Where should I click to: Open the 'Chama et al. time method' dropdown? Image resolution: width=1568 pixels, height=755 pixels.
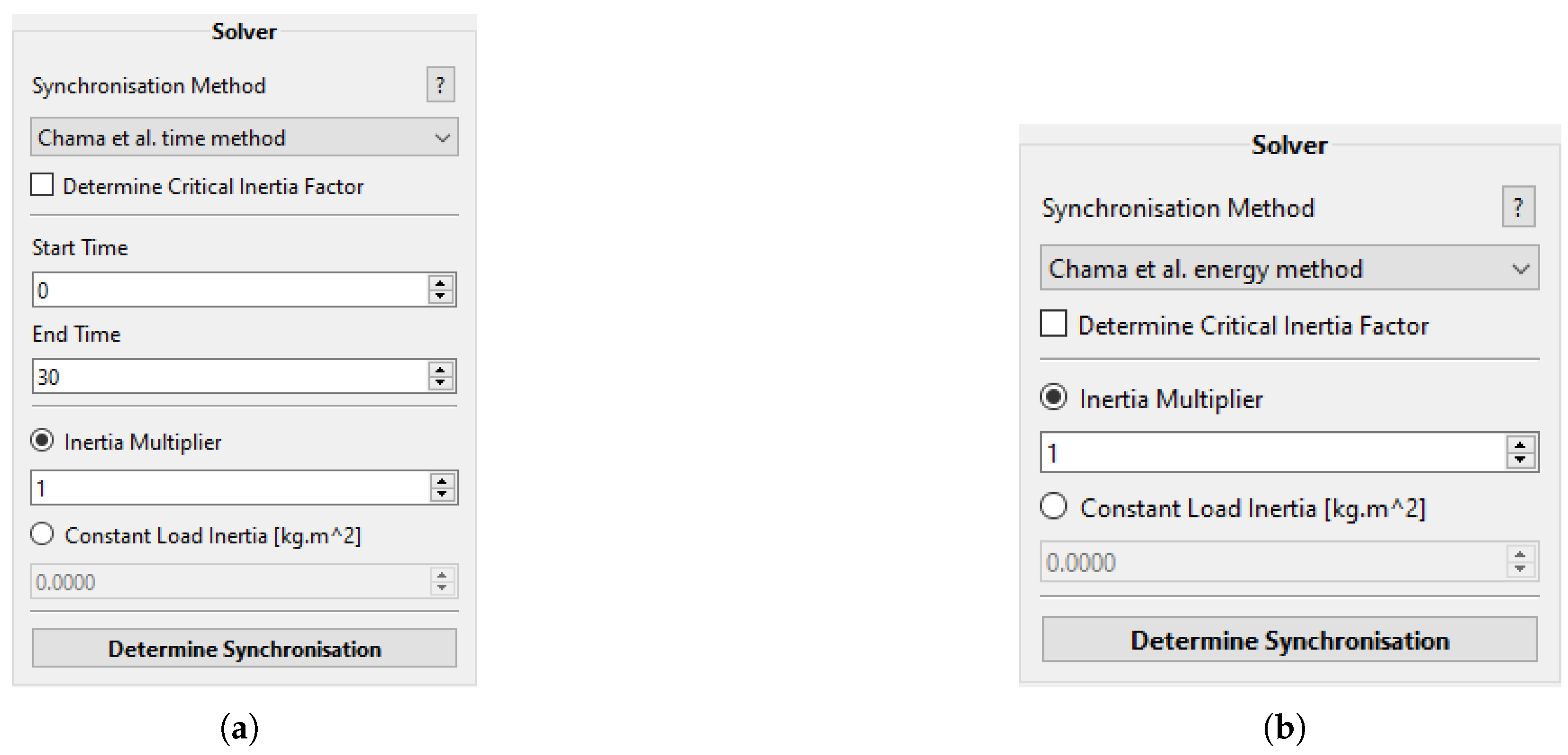[244, 138]
